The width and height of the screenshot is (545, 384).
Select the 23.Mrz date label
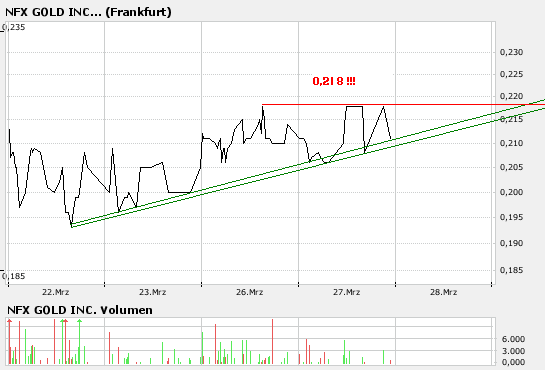[153, 292]
